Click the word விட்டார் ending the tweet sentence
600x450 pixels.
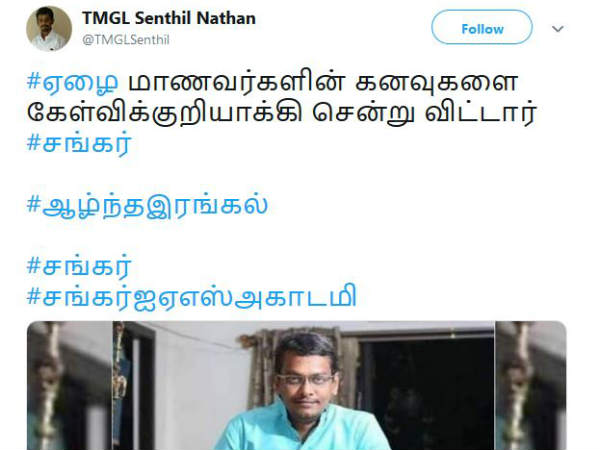point(481,112)
